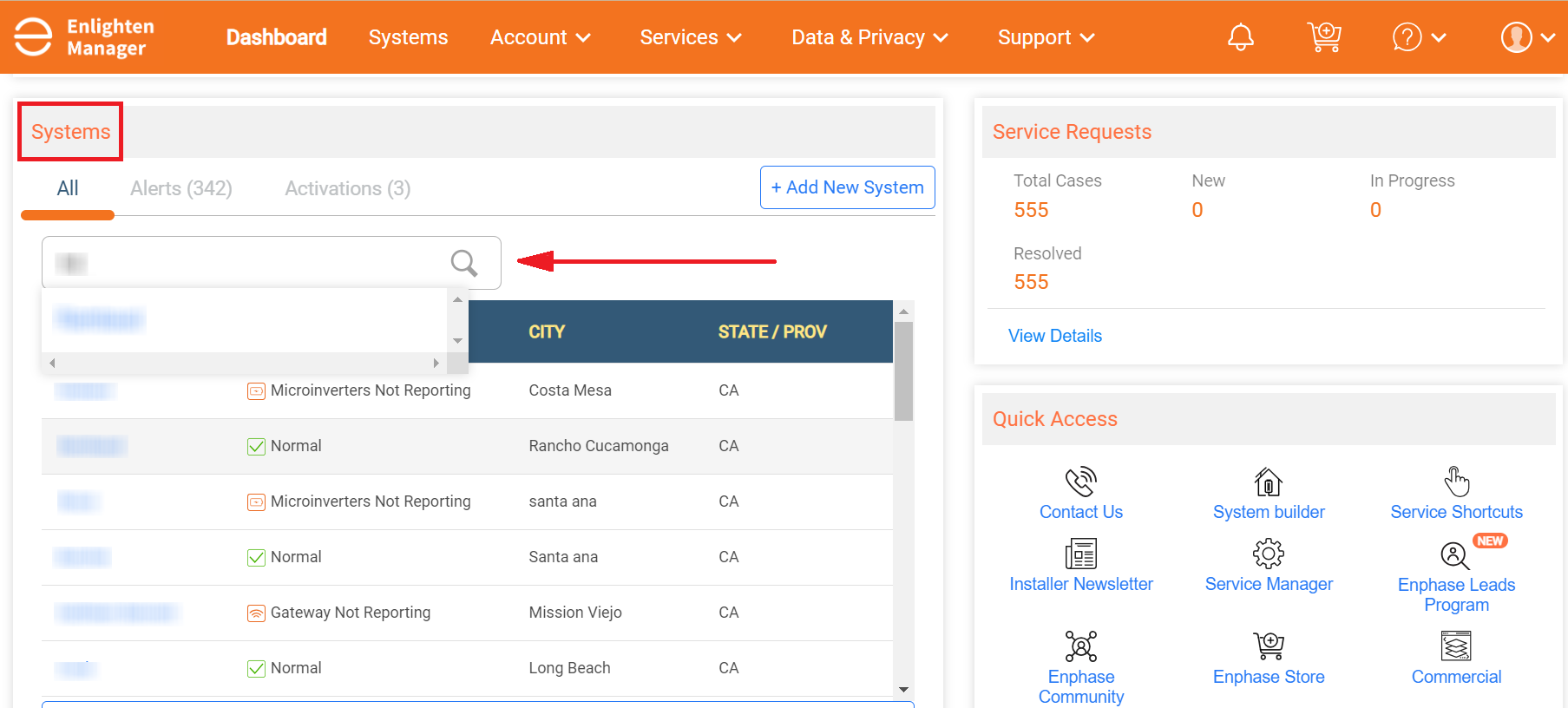Open the Installer Newsletter icon
Screen dimensions: 1568x708
pyautogui.click(x=1080, y=554)
